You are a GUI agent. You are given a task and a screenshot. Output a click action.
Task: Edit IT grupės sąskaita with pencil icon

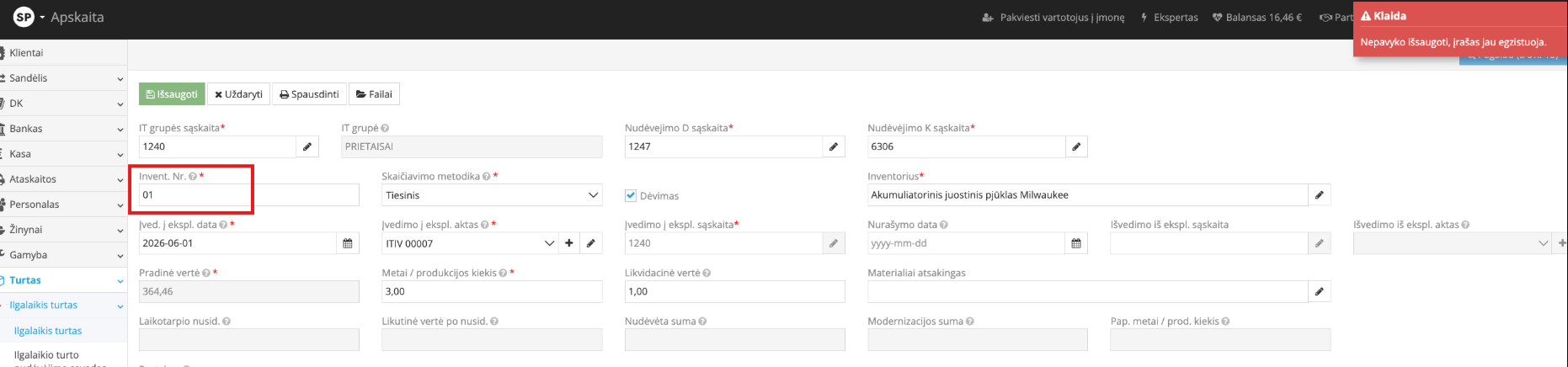pyautogui.click(x=307, y=146)
